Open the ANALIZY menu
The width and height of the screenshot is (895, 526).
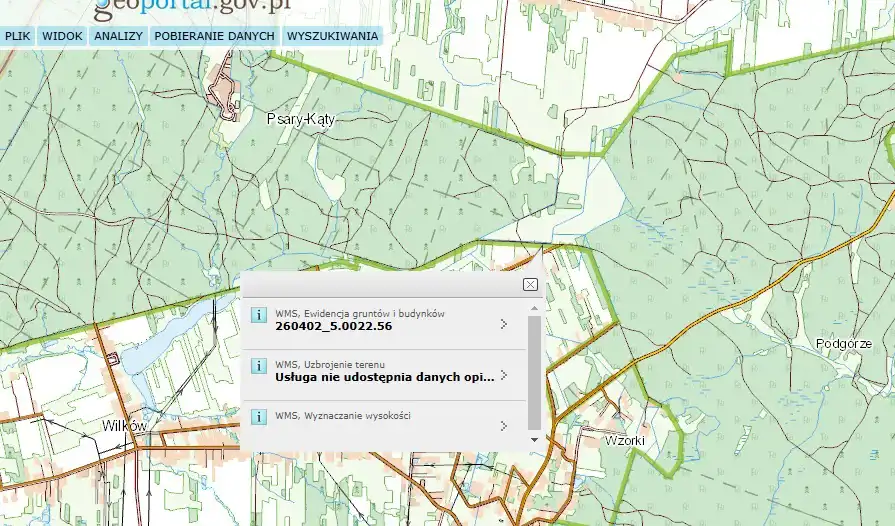[118, 36]
